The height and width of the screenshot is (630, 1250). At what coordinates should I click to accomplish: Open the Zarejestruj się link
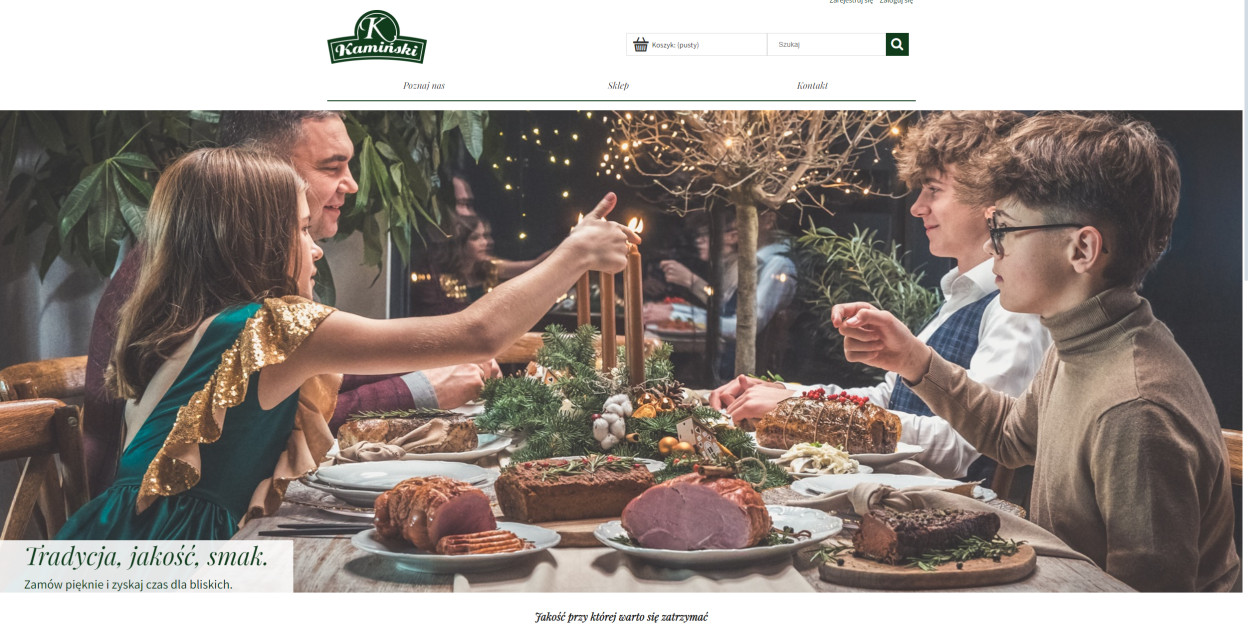point(851,2)
